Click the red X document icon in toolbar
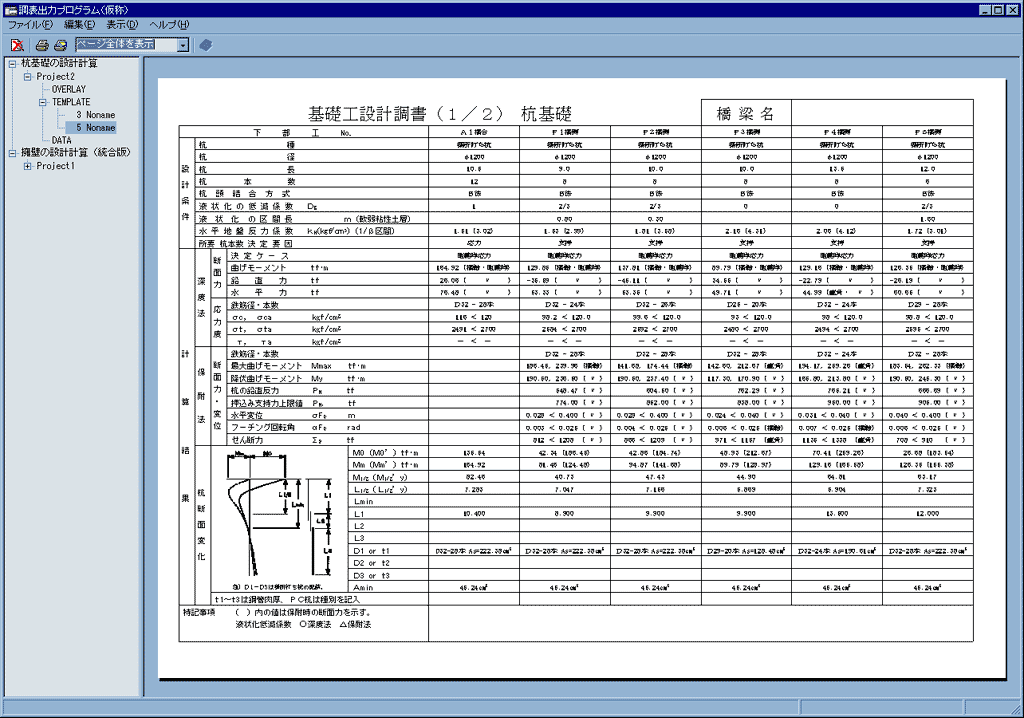This screenshot has width=1024, height=718. click(17, 44)
